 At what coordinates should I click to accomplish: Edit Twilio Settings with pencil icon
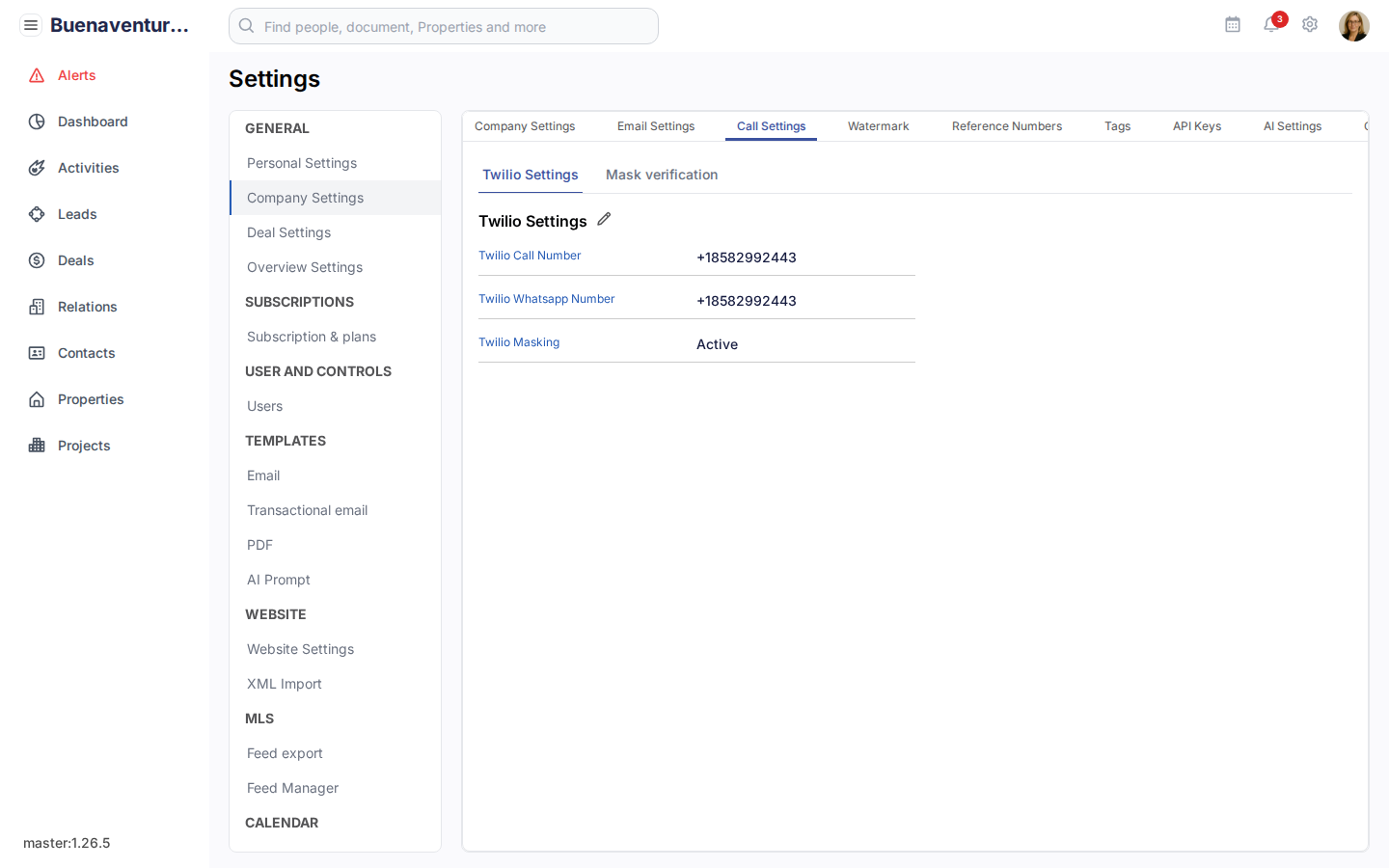click(x=604, y=219)
